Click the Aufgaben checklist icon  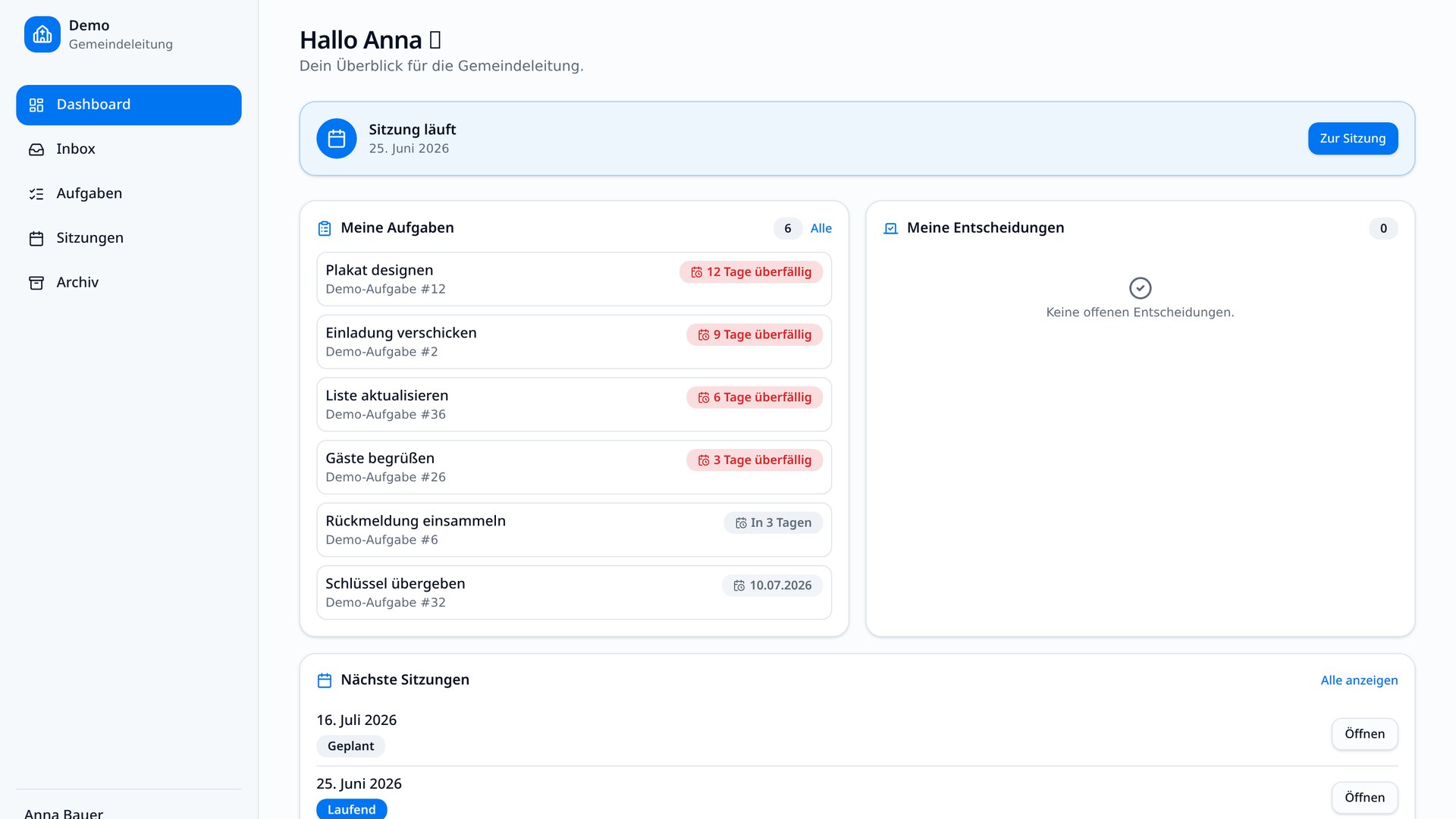pos(36,194)
